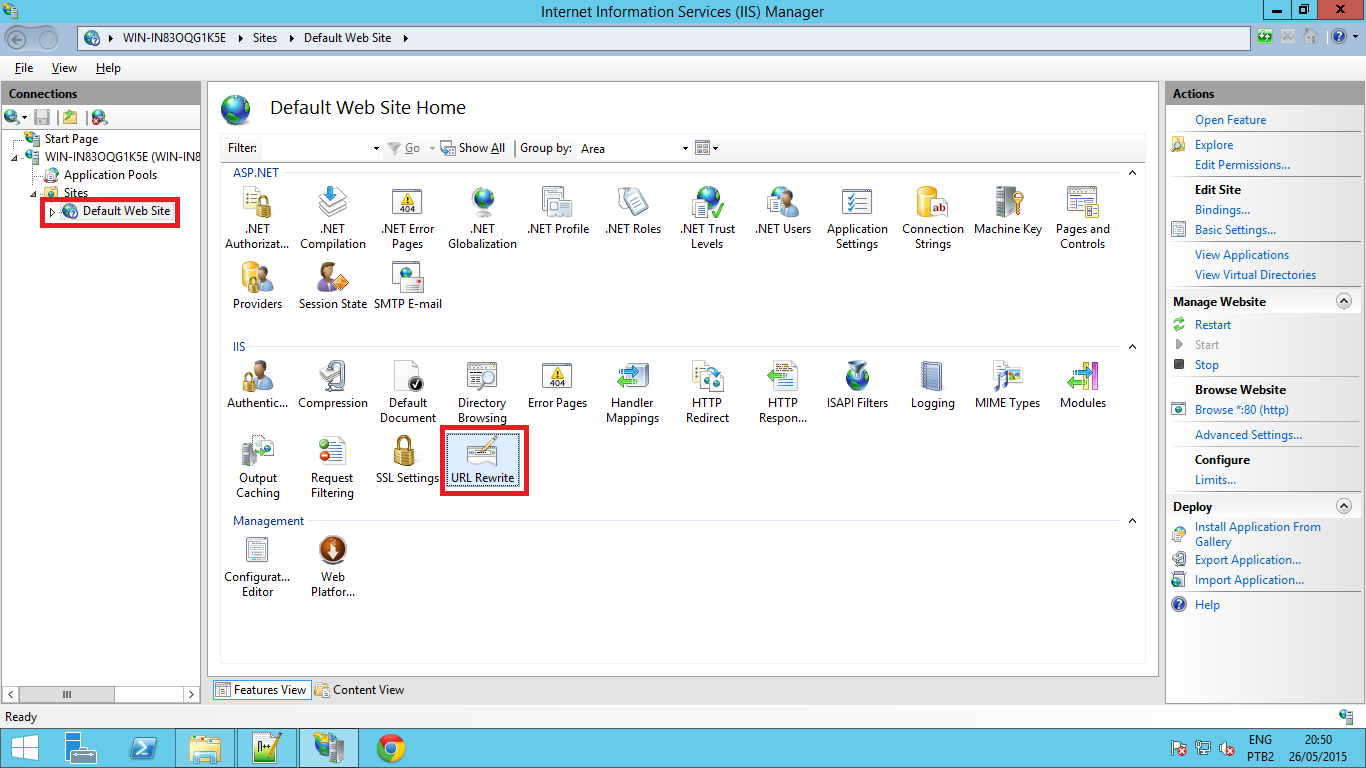This screenshot has height=768, width=1366.
Task: Open Web Platform Installer feature
Action: (332, 565)
